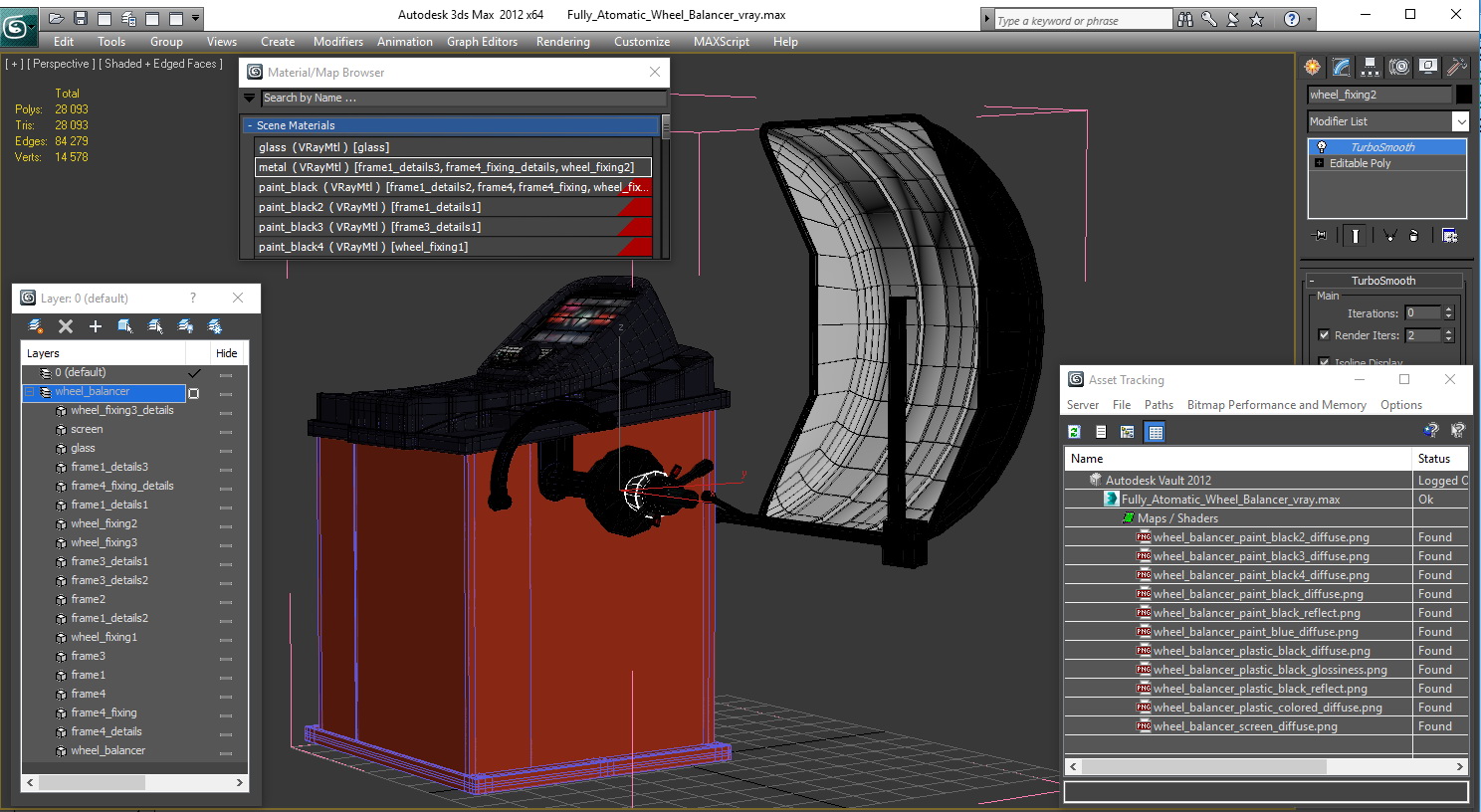Toggle the Render Iters checkbox
The height and width of the screenshot is (812, 1481).
tap(1324, 335)
